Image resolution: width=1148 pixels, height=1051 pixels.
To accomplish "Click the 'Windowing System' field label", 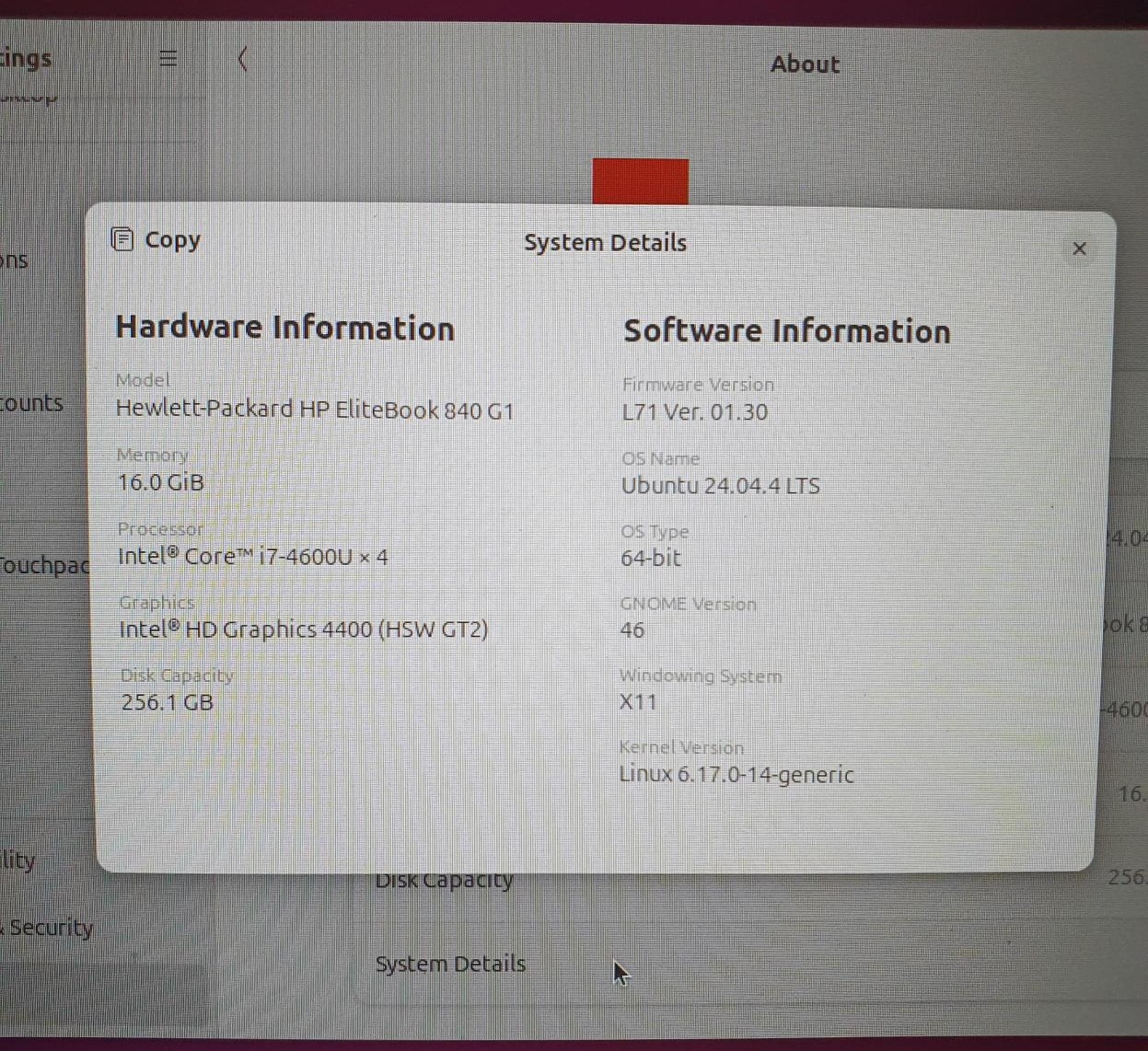I will 700,676.
